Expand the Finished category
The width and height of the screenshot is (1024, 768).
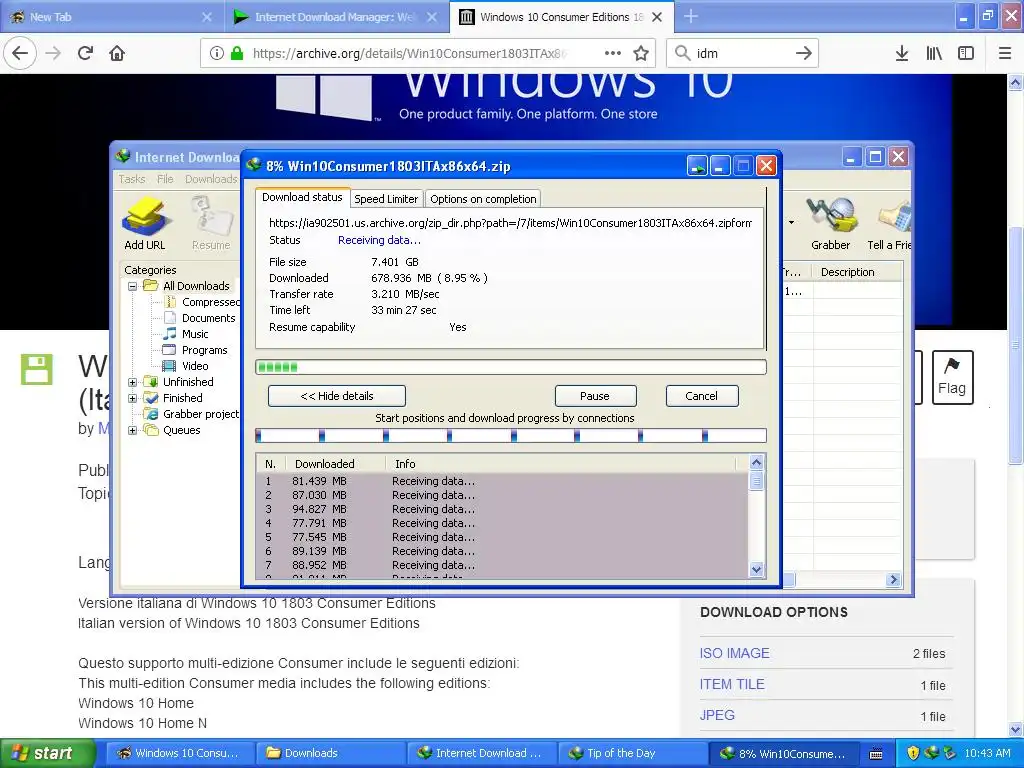(x=133, y=398)
